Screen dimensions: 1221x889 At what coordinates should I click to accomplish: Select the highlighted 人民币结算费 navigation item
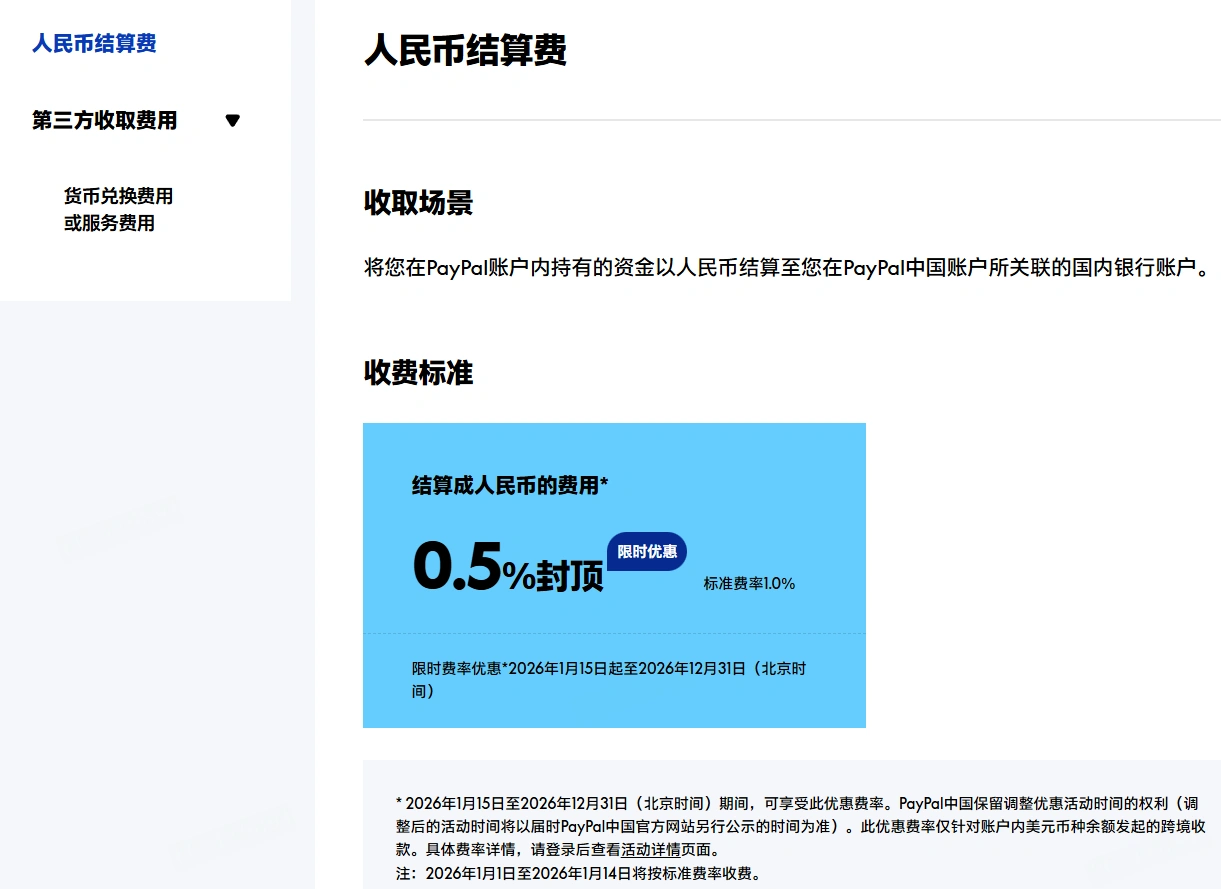pyautogui.click(x=93, y=44)
